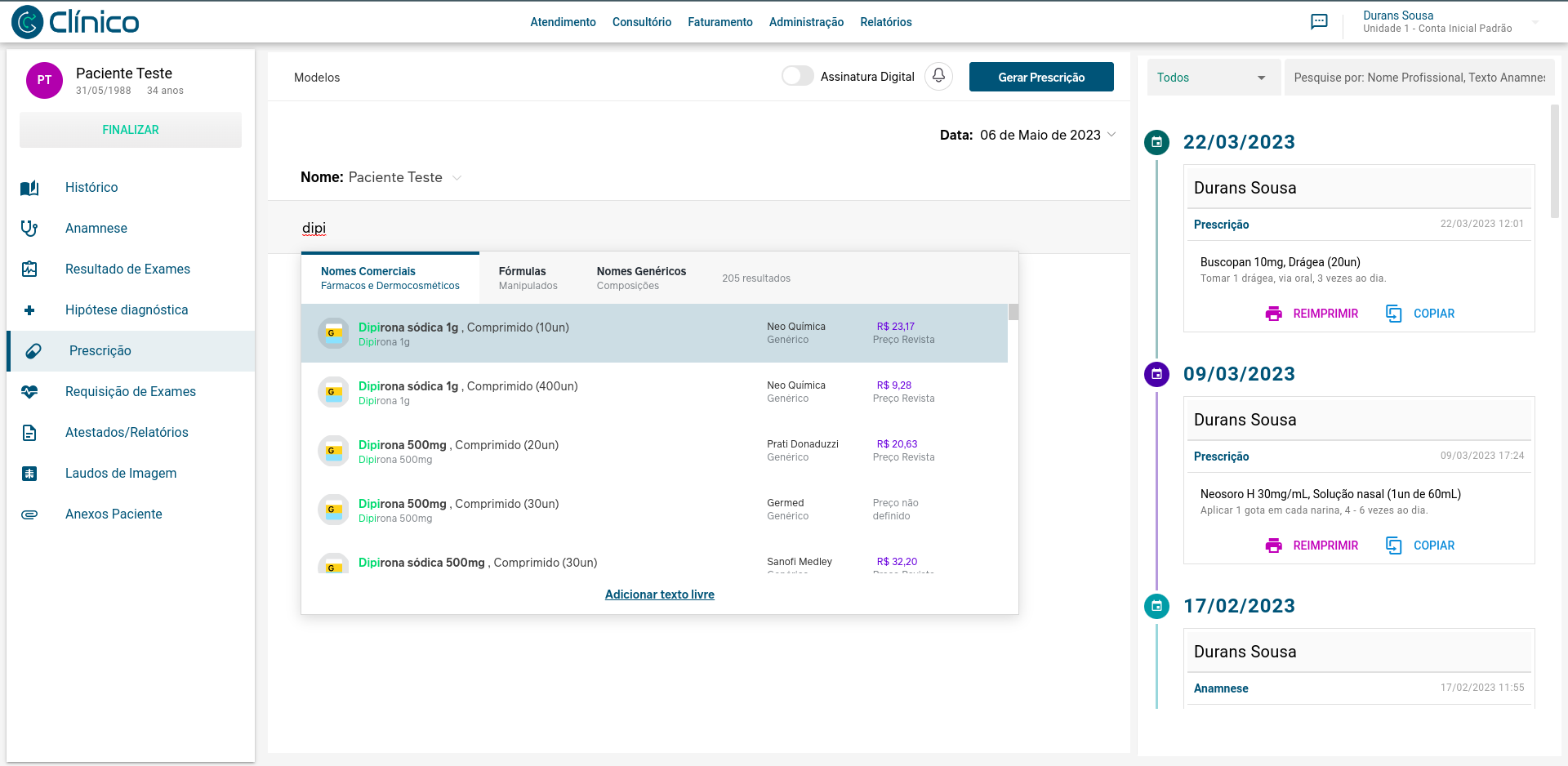Open the Todos filter dropdown
Image resolution: width=1568 pixels, height=766 pixels.
coord(1213,78)
